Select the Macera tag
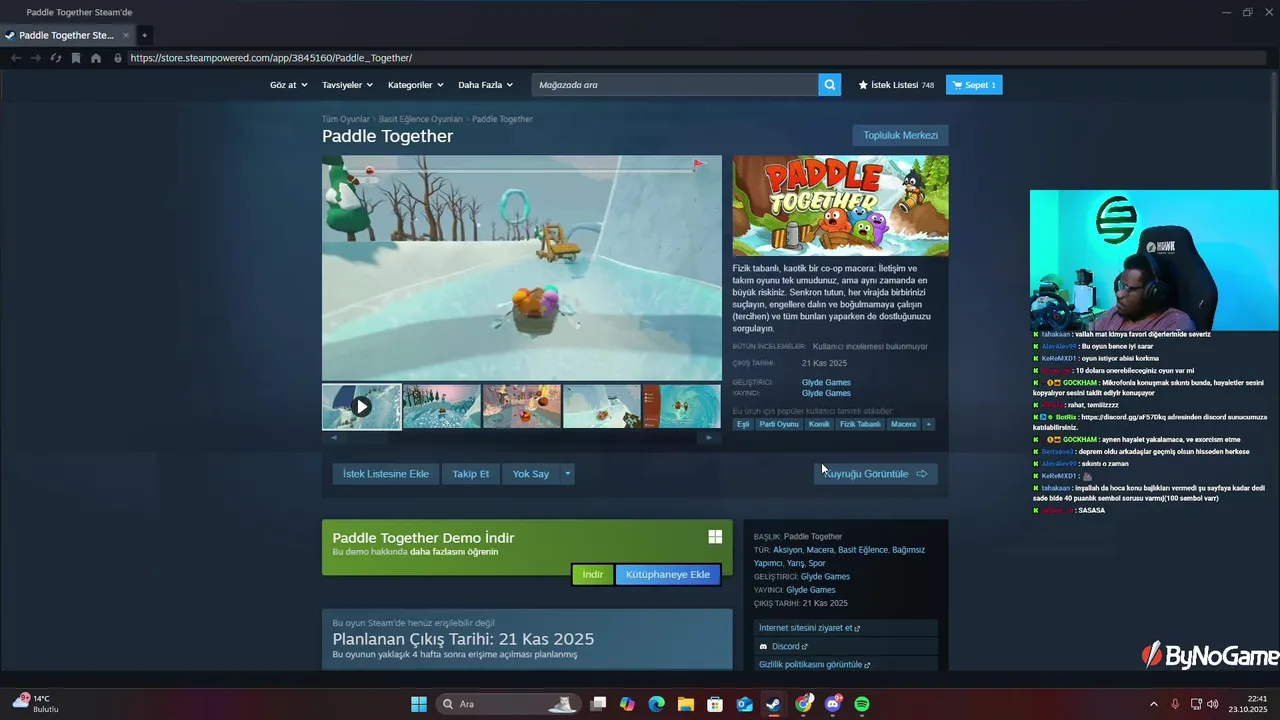 pyautogui.click(x=903, y=424)
